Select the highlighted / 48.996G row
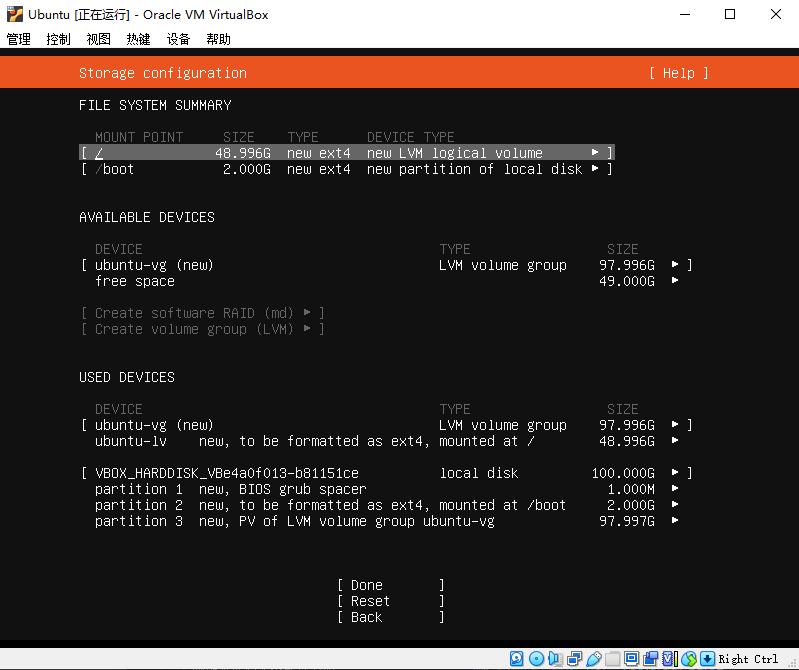The image size is (799, 670). tap(347, 153)
